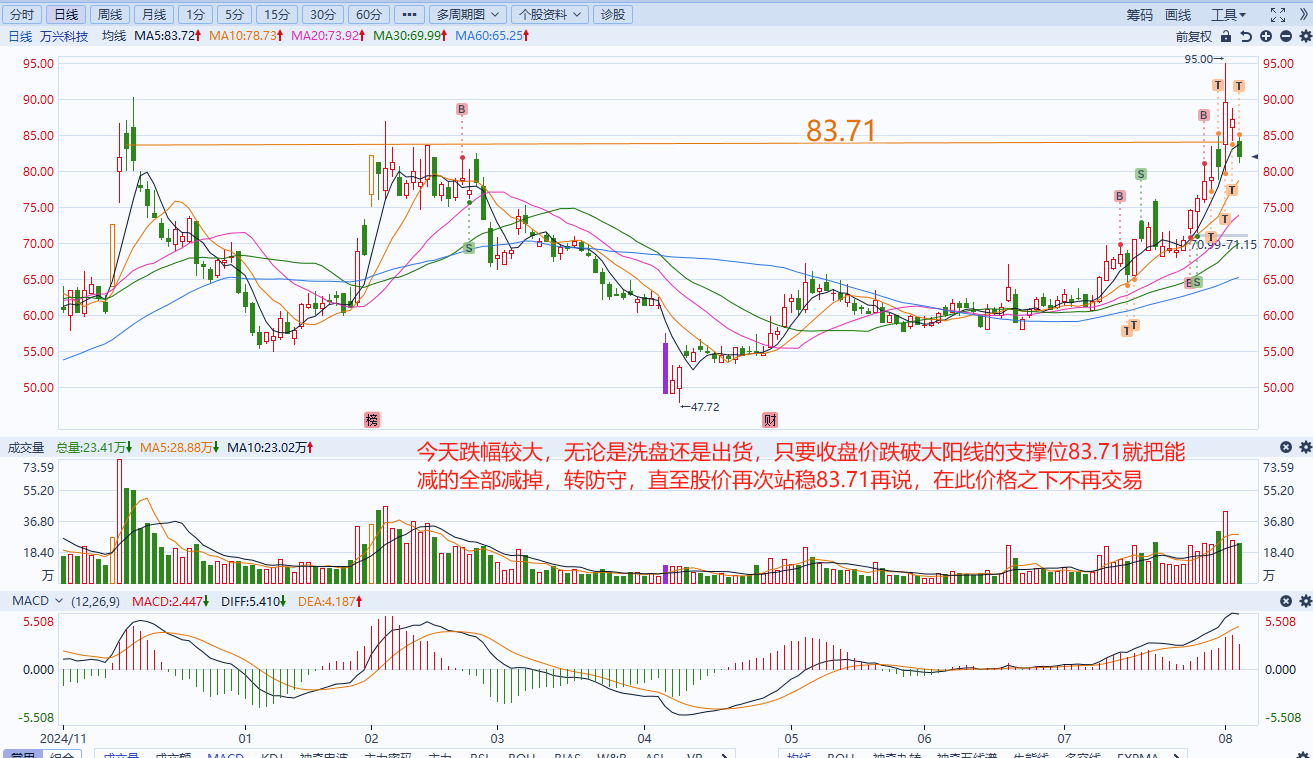Select the red annotation text note
The height and width of the screenshot is (758, 1313).
click(x=802, y=466)
